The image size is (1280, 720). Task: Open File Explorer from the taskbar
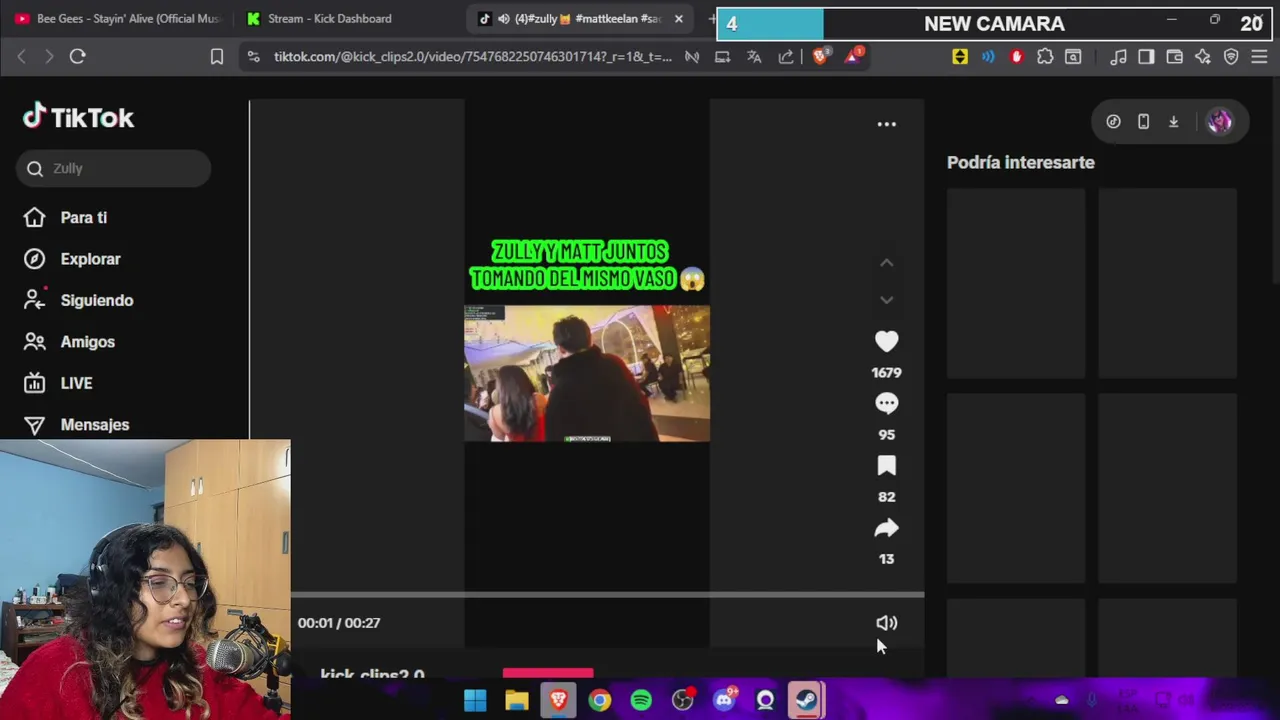516,700
